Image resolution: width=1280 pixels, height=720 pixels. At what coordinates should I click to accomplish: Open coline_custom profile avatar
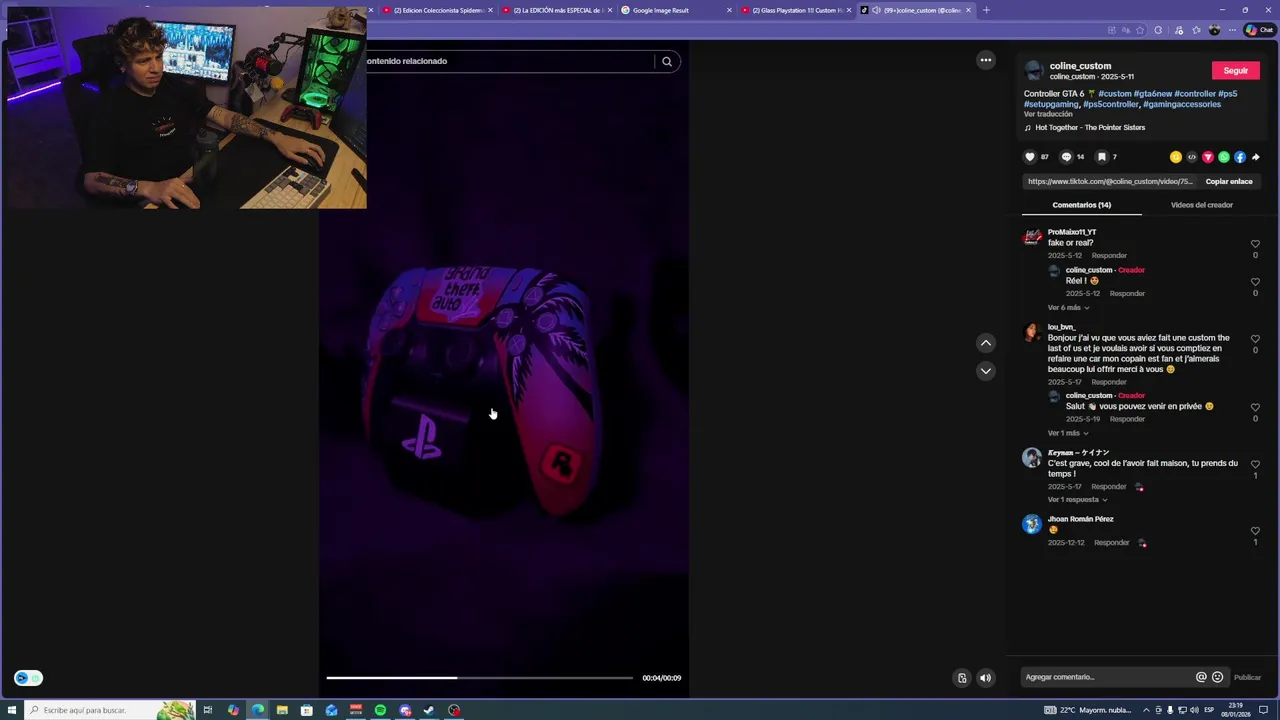tap(1034, 71)
